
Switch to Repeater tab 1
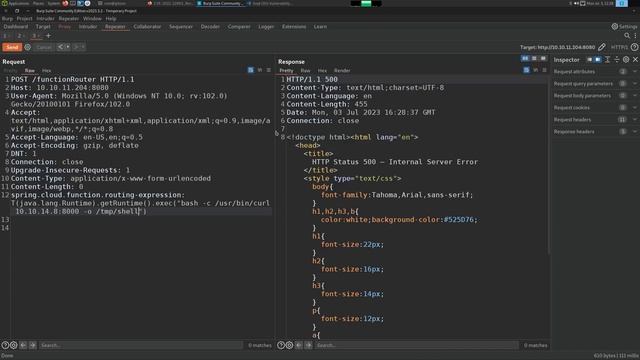tap(6, 36)
